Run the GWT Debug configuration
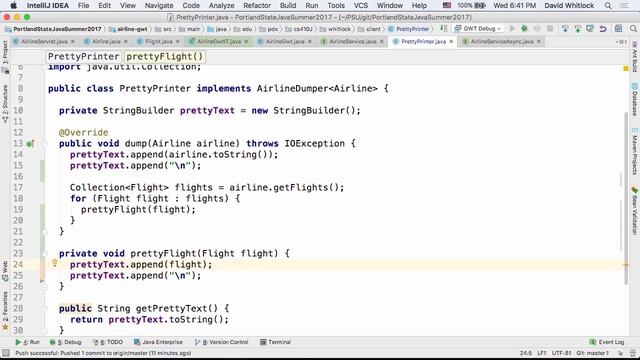This screenshot has width=640, height=360. click(512, 29)
